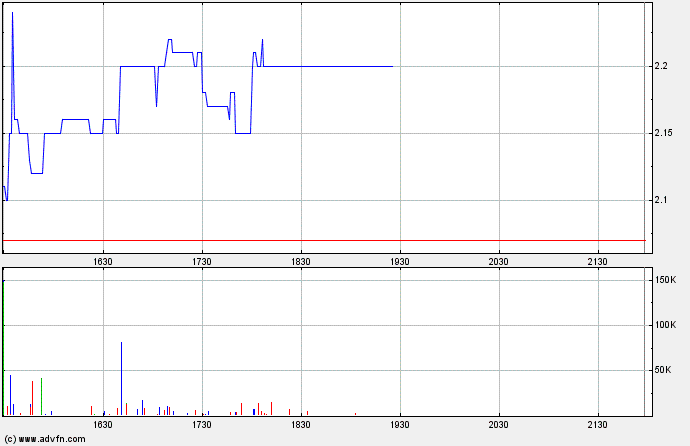Screen dimensions: 690x446
Task: Click the 2130 label under the price chart
Action: click(x=597, y=260)
